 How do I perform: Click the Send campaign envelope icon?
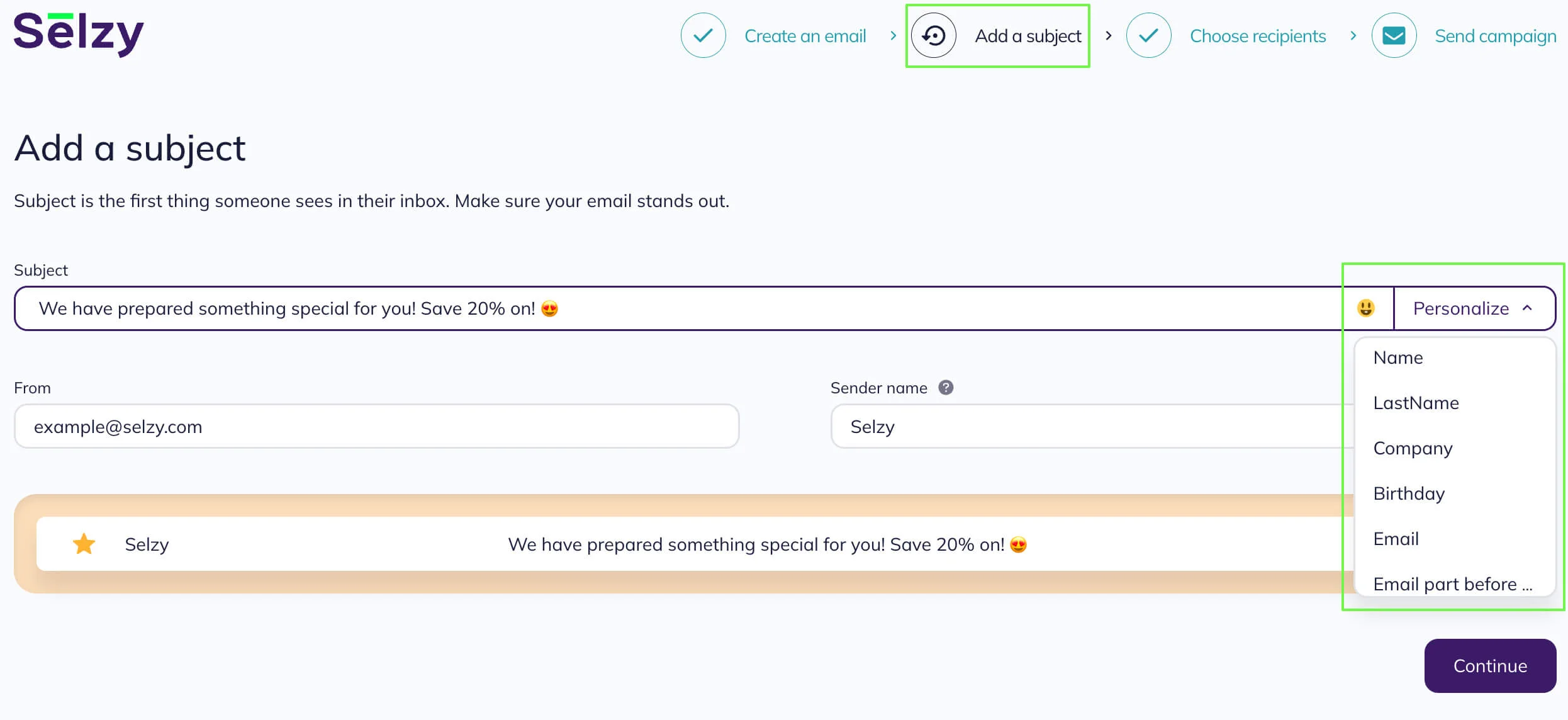pyautogui.click(x=1394, y=36)
